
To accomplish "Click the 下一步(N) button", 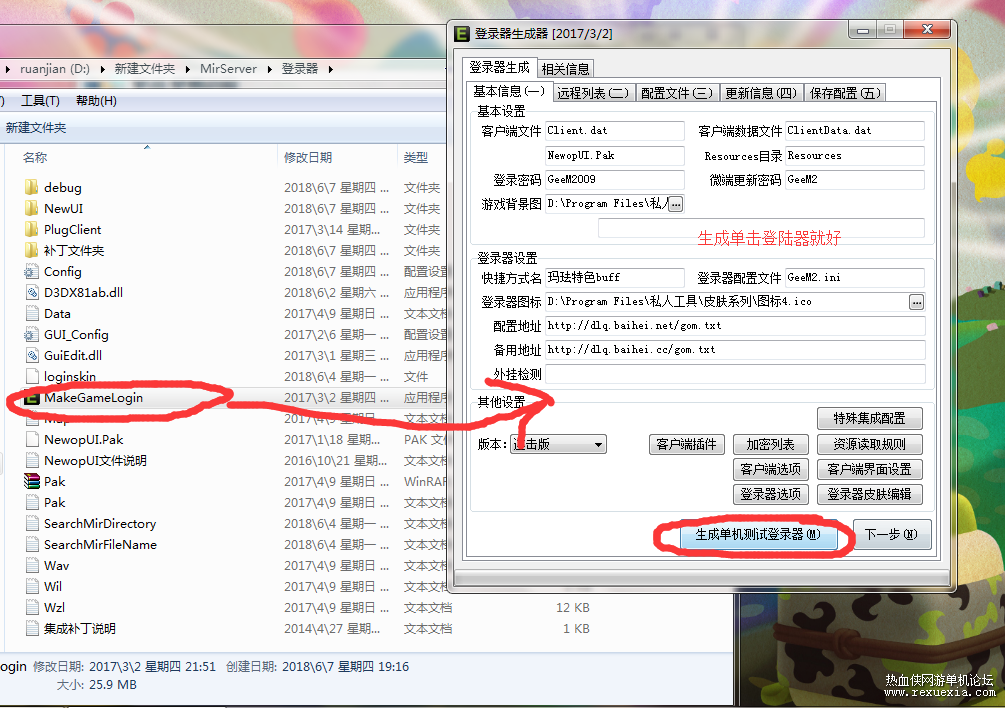I will point(891,534).
